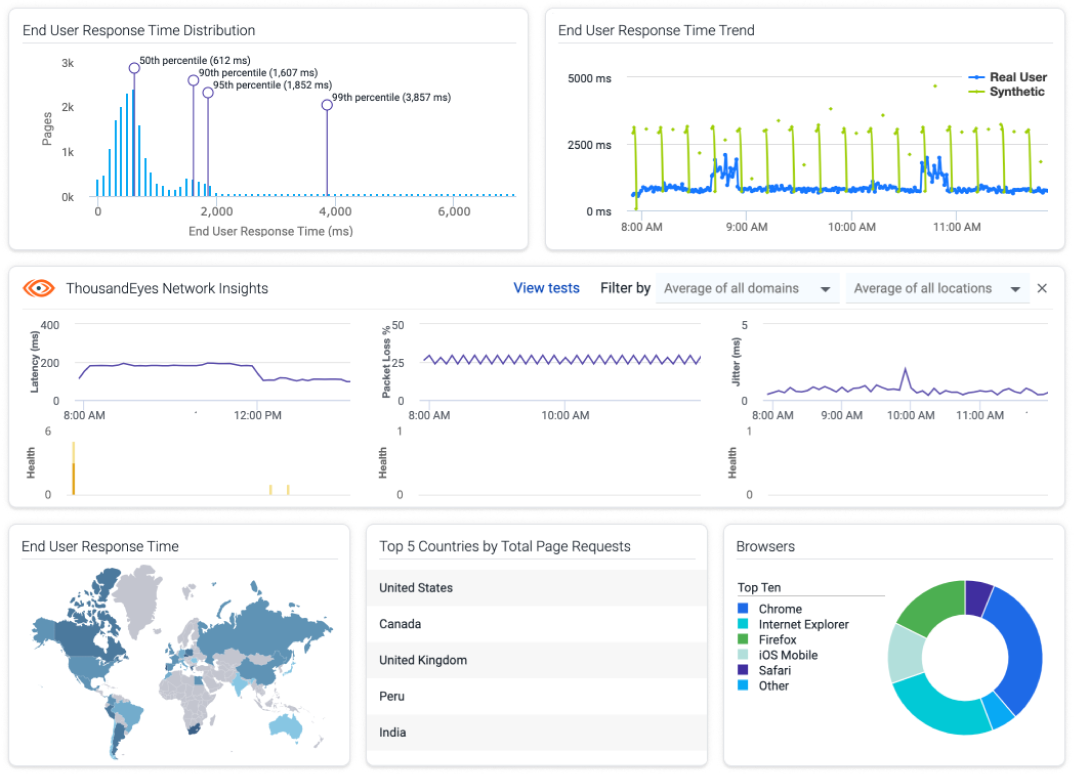Click the 99th percentile marker
Screen dimensions: 1080x774
327,104
